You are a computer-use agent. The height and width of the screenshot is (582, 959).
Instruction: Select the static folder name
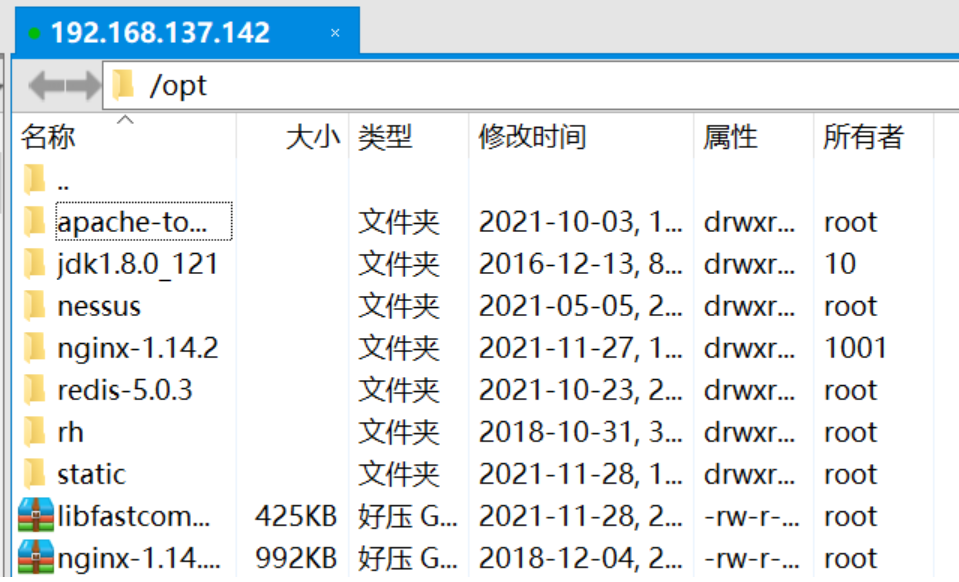click(x=92, y=474)
